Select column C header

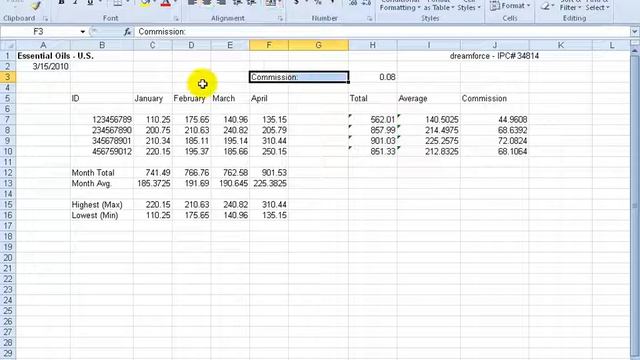click(x=152, y=45)
